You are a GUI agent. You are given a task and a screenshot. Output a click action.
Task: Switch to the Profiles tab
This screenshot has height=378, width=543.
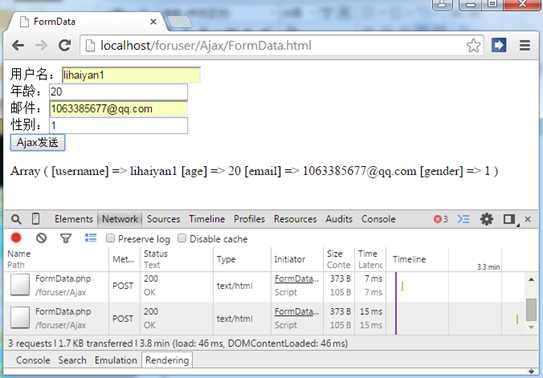[249, 219]
